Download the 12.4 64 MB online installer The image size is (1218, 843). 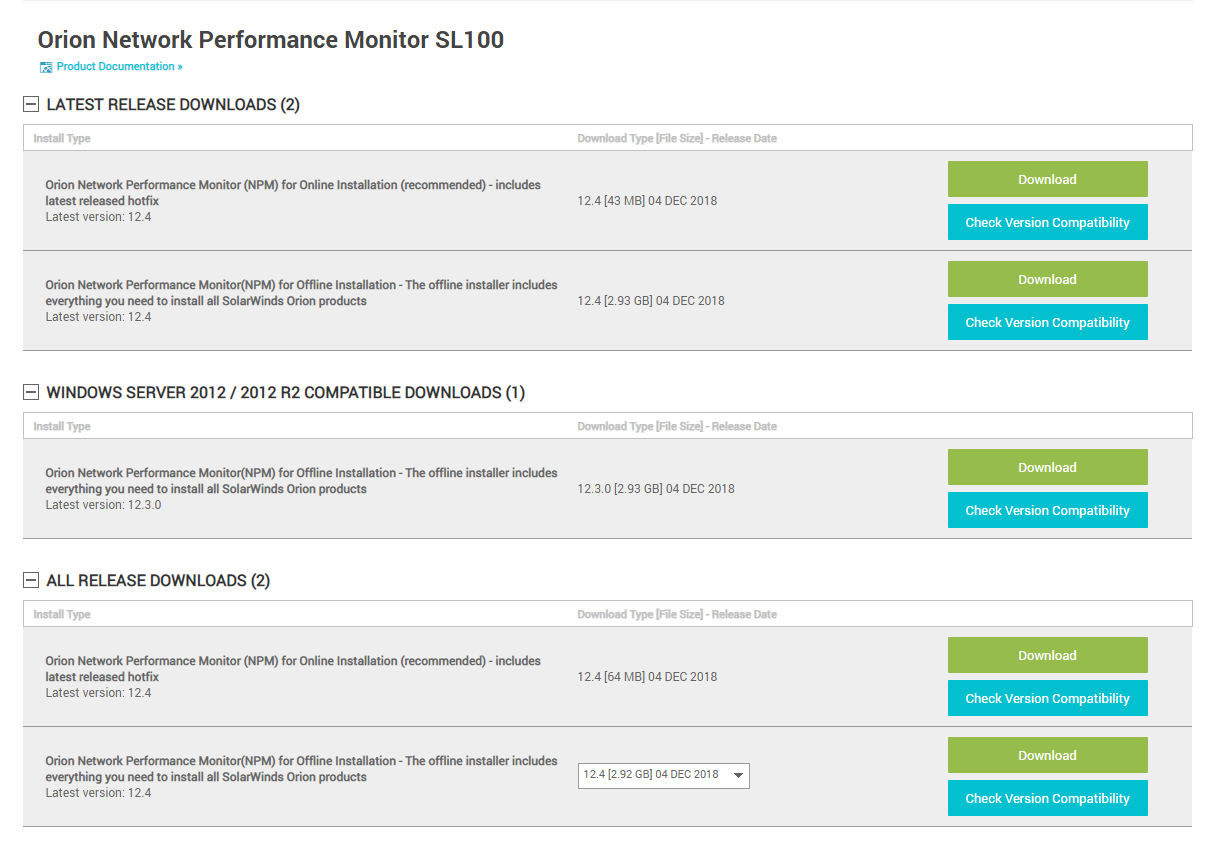tap(1047, 655)
